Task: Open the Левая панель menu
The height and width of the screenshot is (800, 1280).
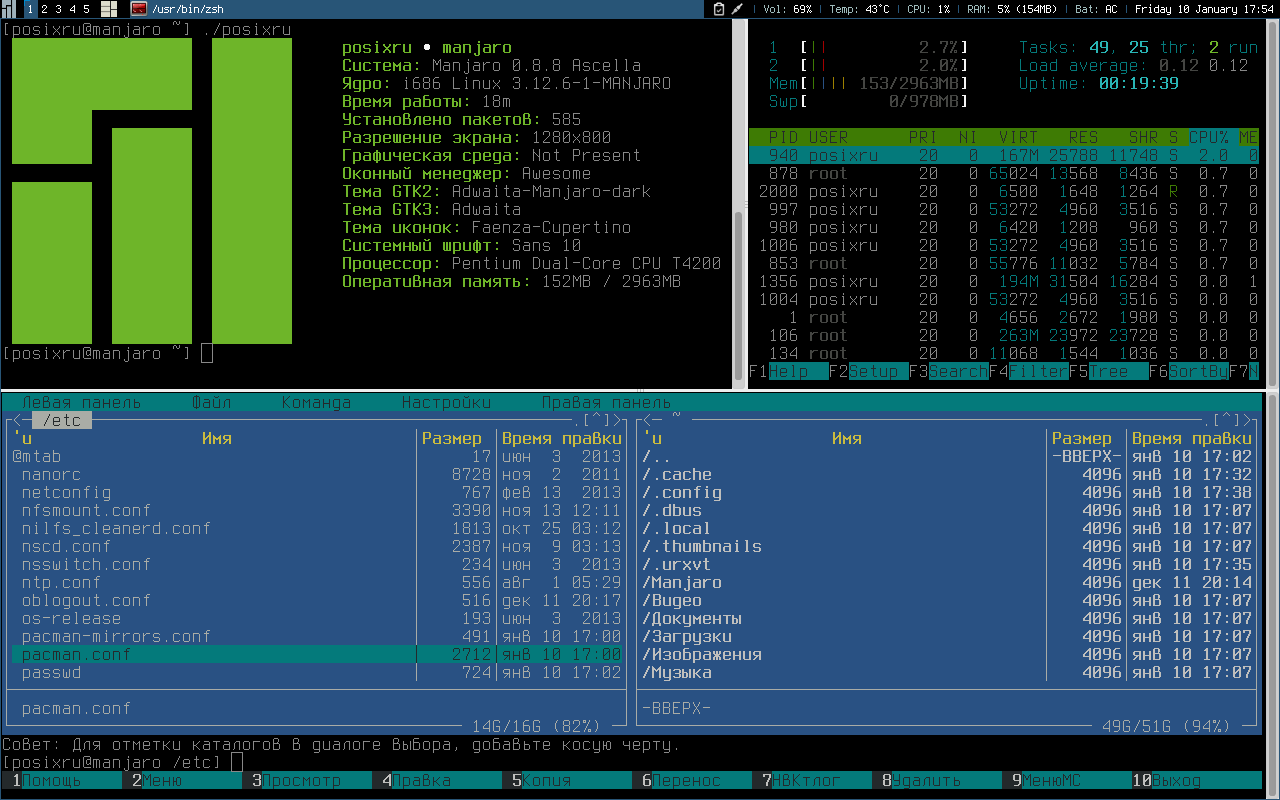Action: pyautogui.click(x=81, y=403)
